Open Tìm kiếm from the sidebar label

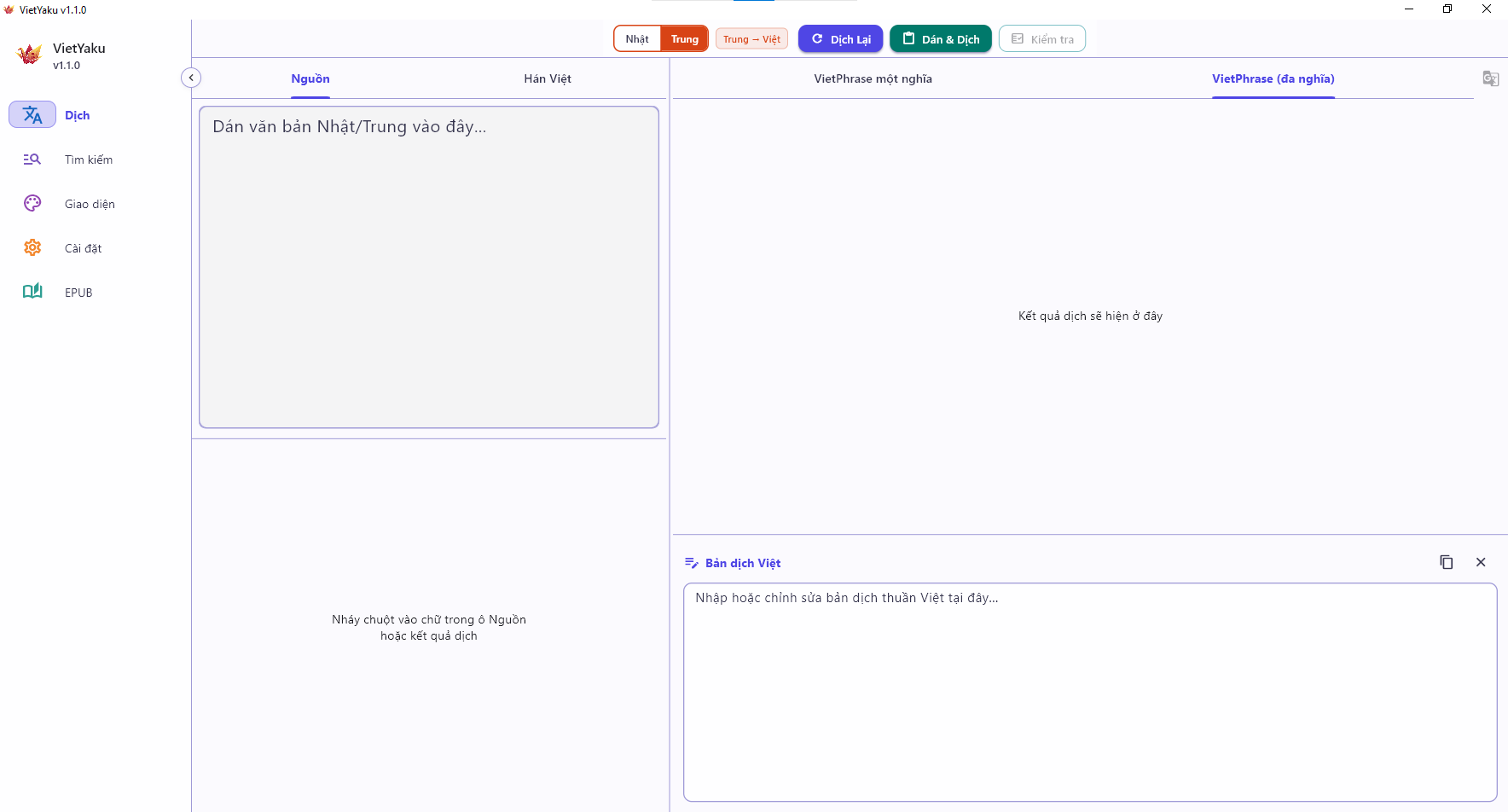point(89,159)
